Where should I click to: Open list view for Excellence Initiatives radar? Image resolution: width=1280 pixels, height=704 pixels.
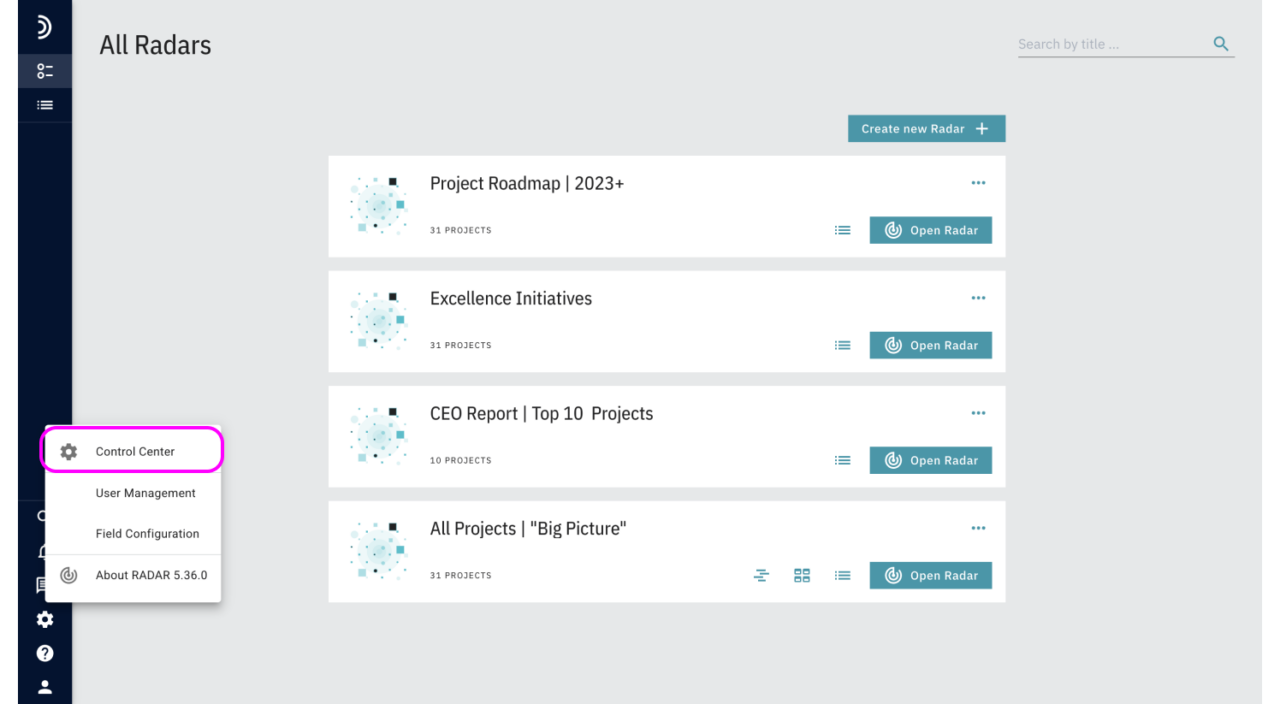click(x=842, y=344)
